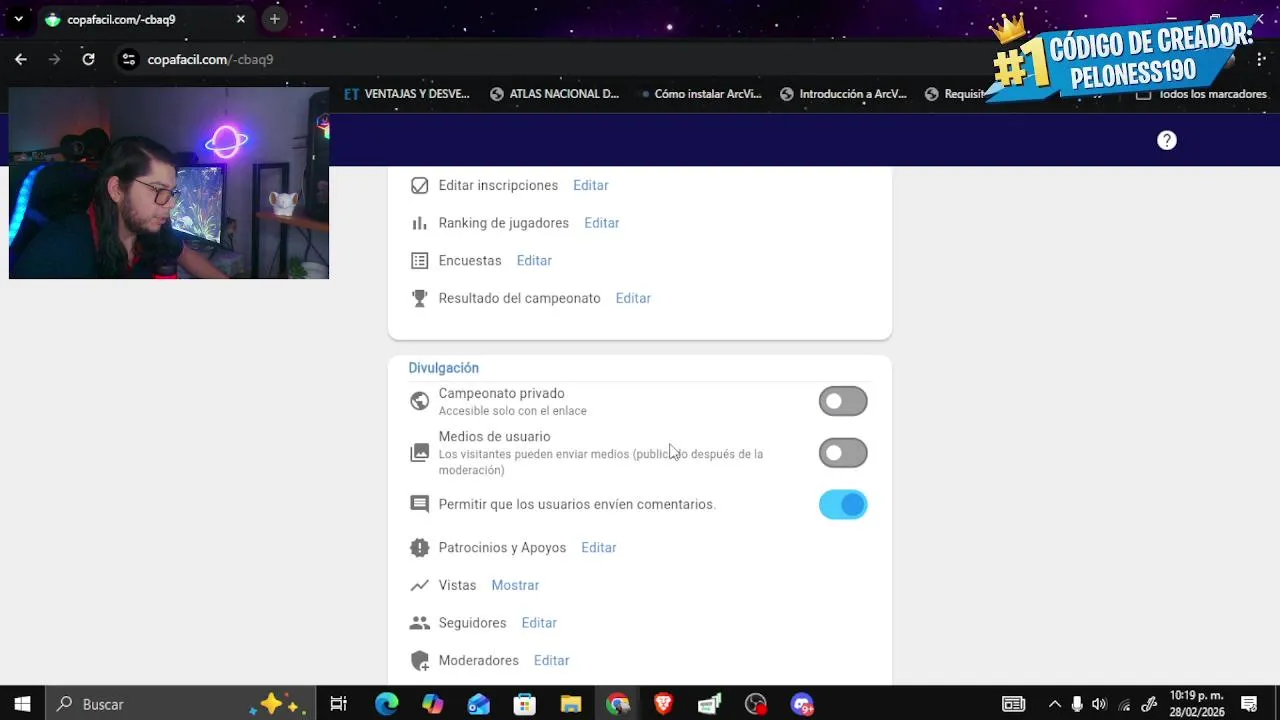
Task: Open Microsoft Edge from taskbar
Action: pos(386,704)
